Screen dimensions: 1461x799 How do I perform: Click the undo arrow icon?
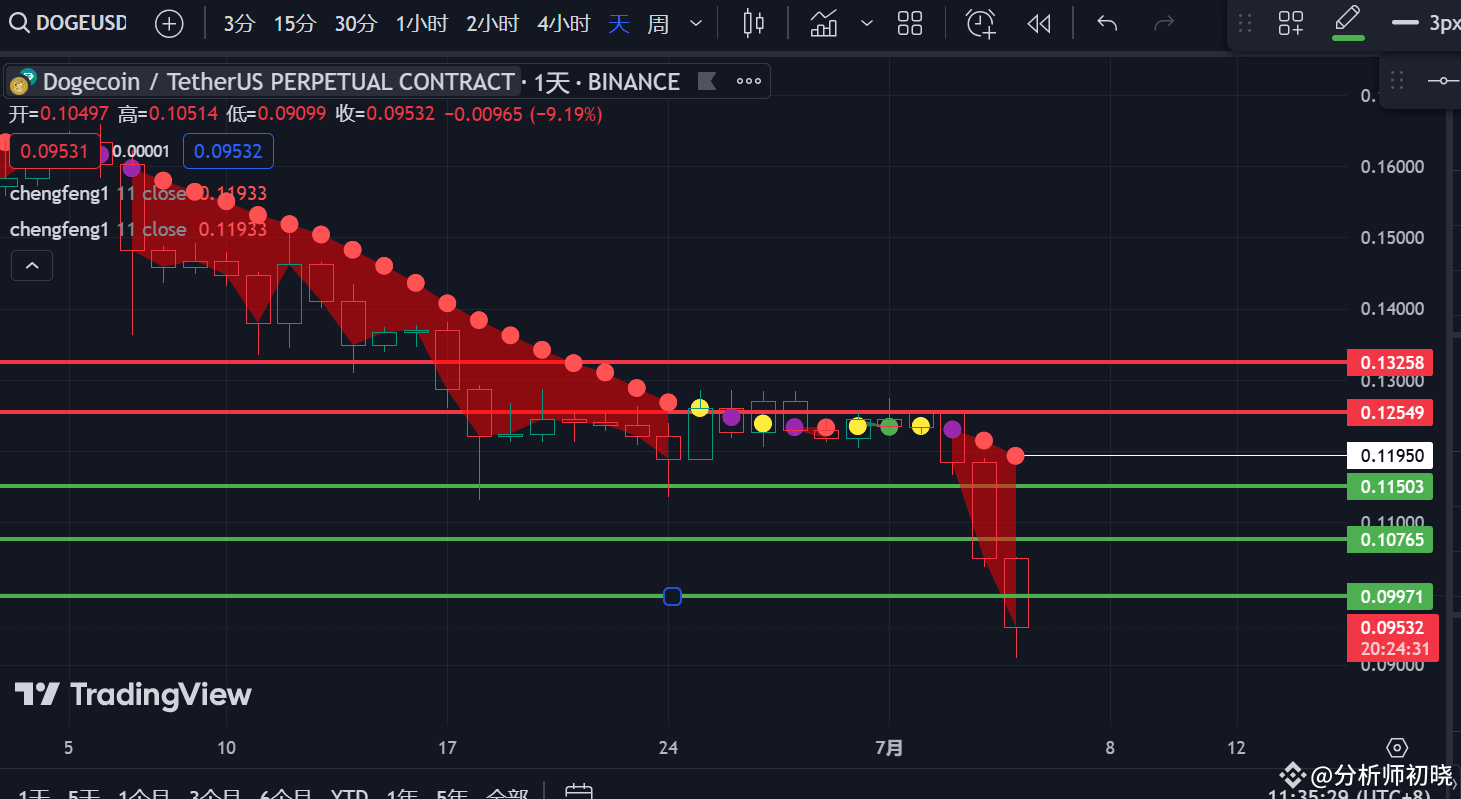coord(1106,23)
